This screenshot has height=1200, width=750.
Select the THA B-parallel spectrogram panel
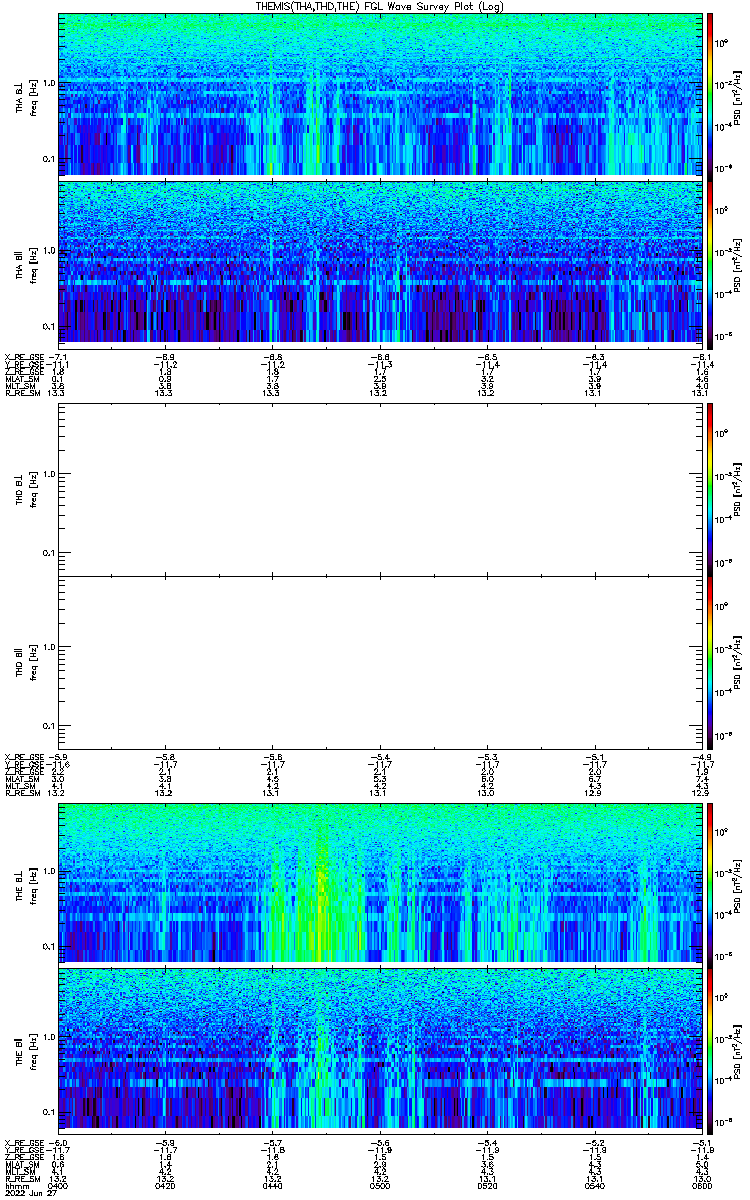pos(378,263)
